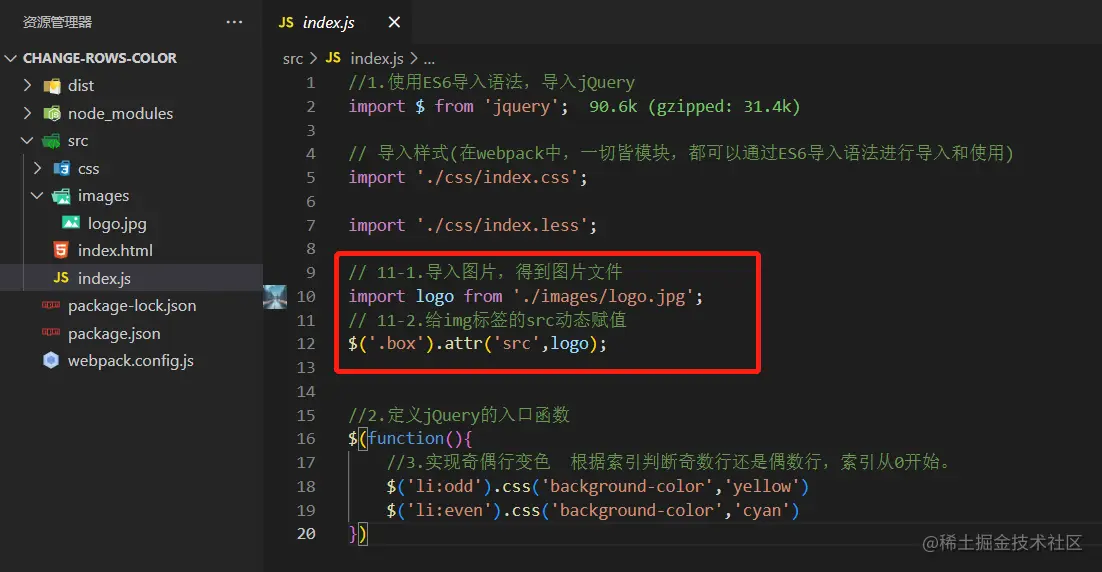Click the logo.jpg image file icon
Viewport: 1102px width, 572px height.
click(x=71, y=223)
